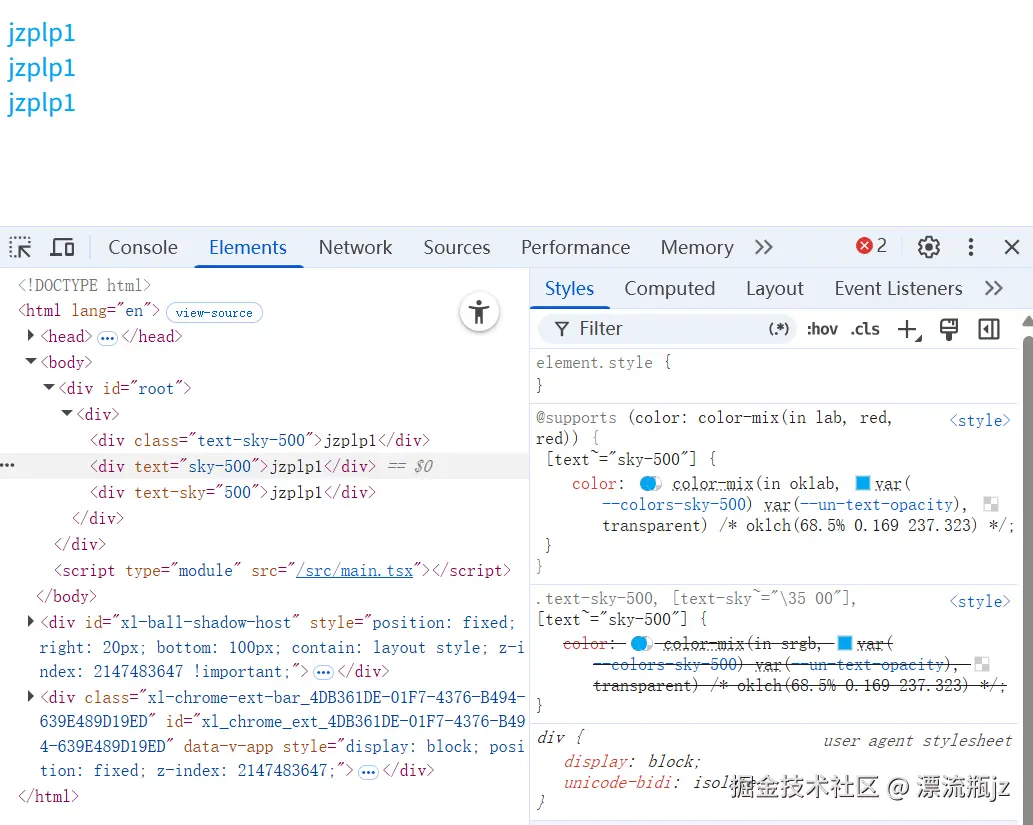Screen dimensions: 1033x825
Task: Switch to the Console tab
Action: coord(143,247)
